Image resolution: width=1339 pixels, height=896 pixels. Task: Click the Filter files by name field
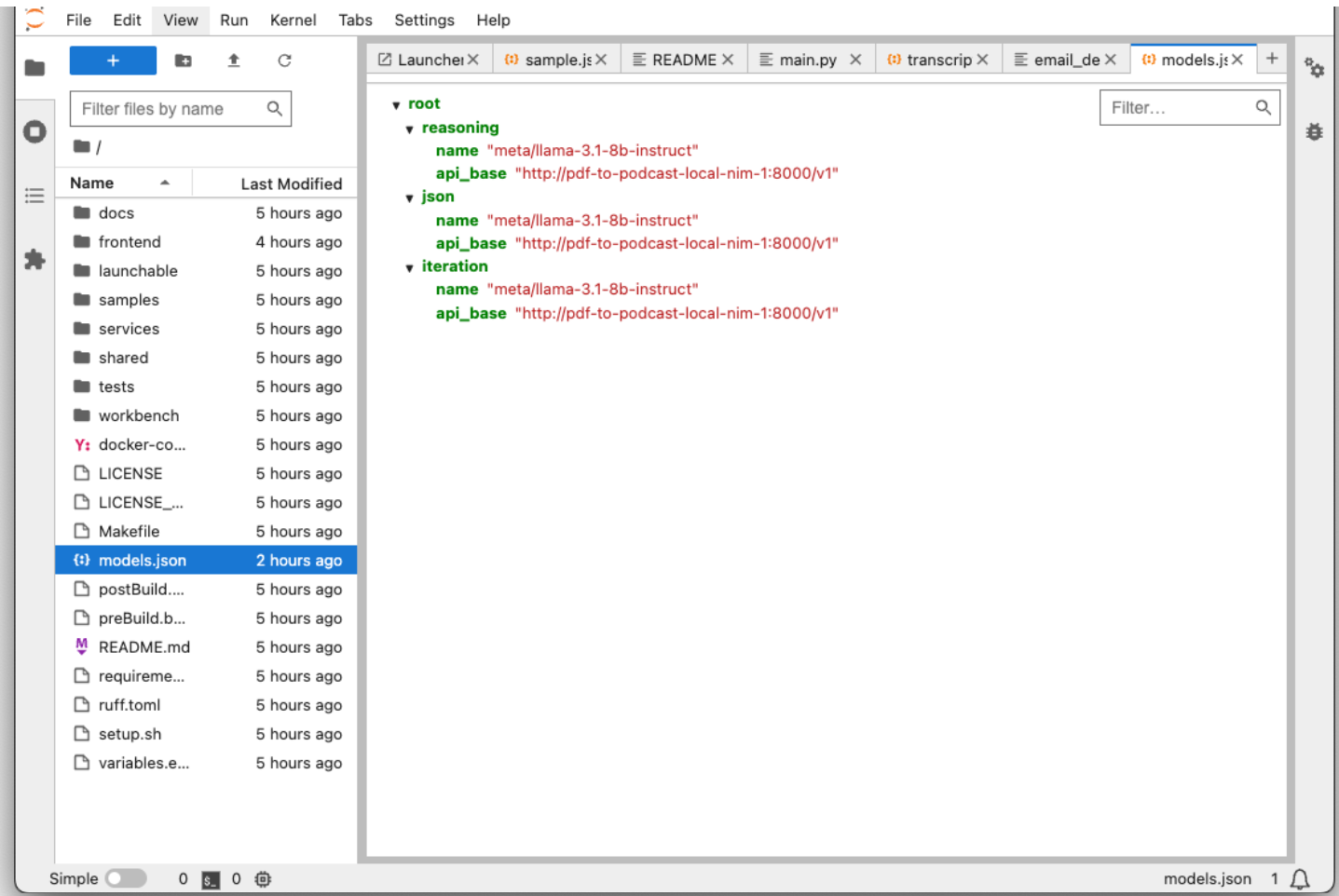click(171, 109)
